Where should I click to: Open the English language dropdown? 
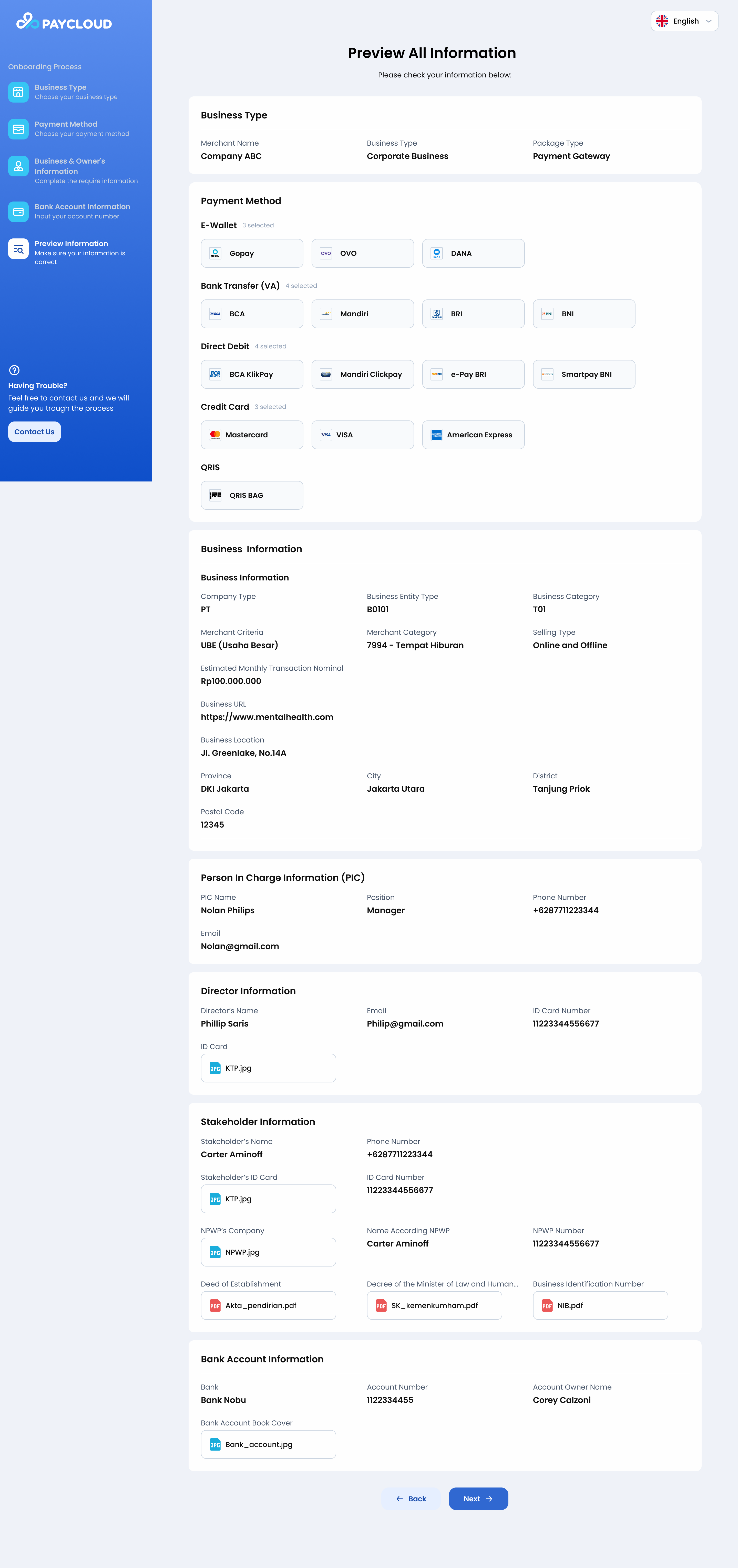point(684,21)
